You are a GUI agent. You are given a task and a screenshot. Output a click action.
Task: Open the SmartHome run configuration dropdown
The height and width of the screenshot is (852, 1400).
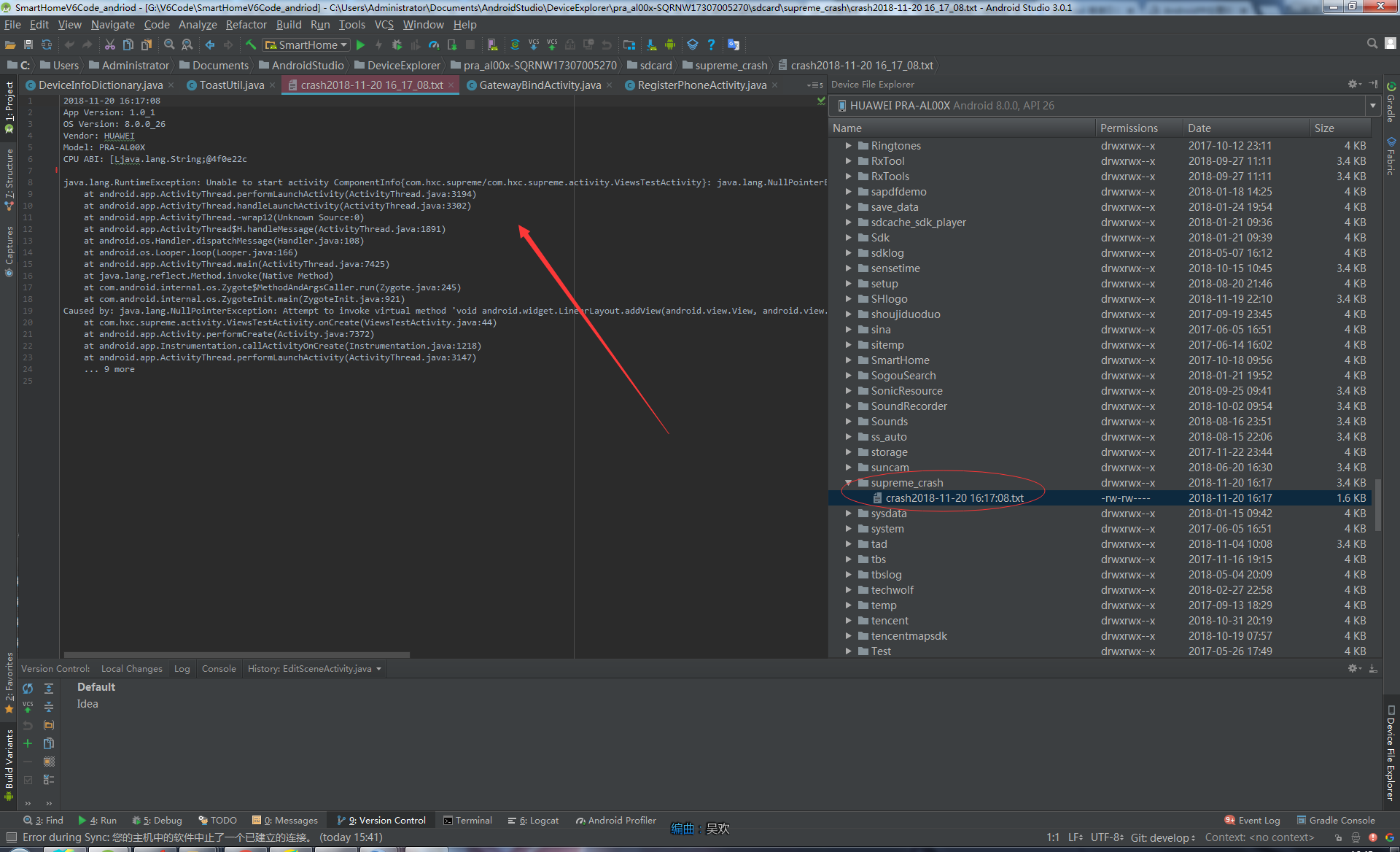(306, 45)
